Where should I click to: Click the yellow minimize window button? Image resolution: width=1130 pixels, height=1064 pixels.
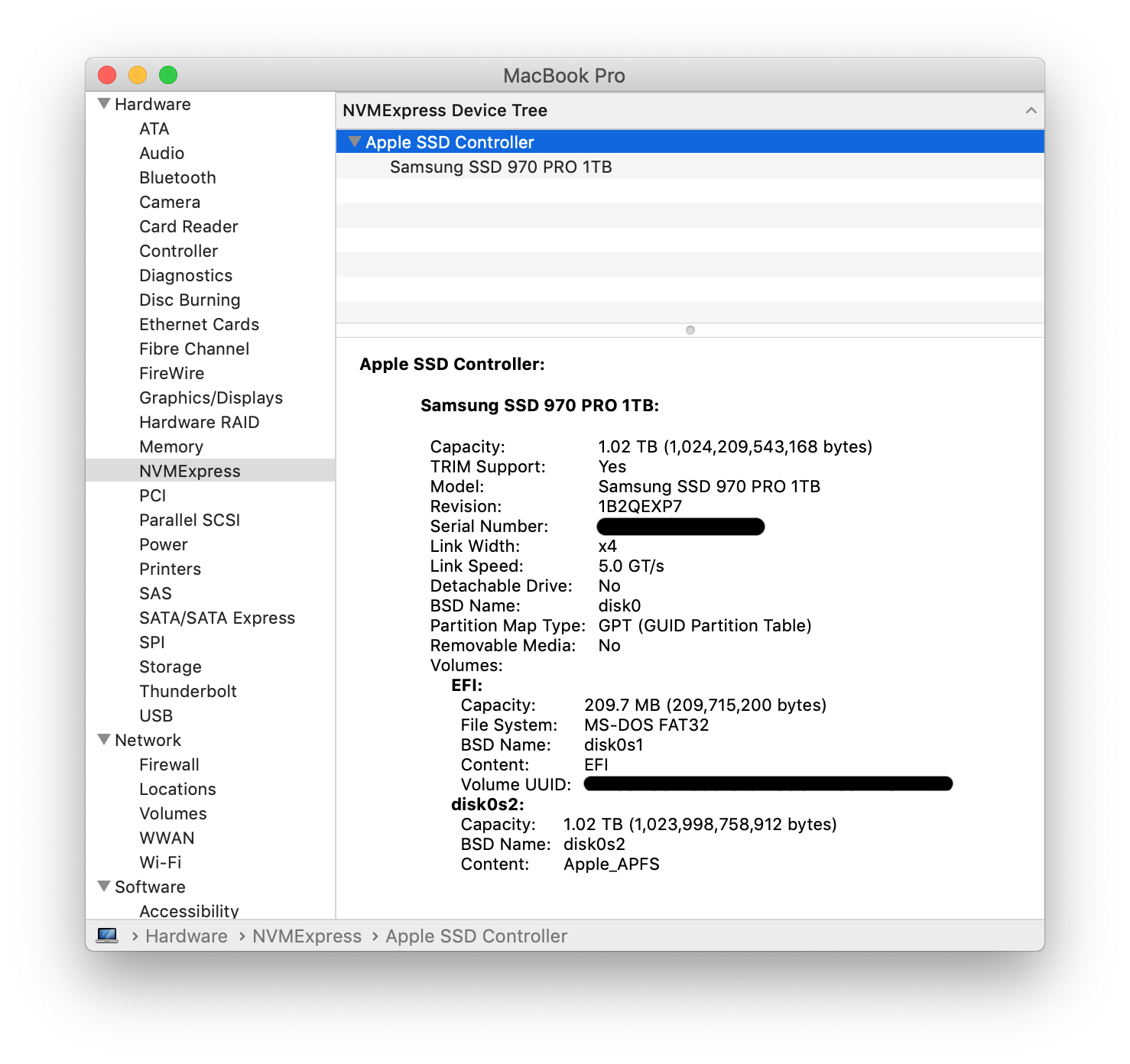138,75
